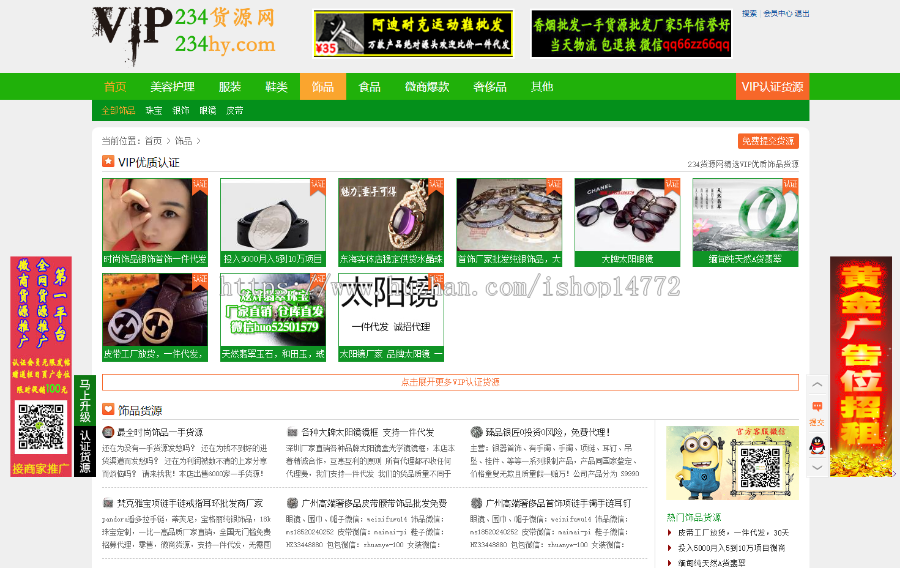
Task: Click avatar icon beside 广州高端奢侈品首饰项链
Action: [476, 503]
